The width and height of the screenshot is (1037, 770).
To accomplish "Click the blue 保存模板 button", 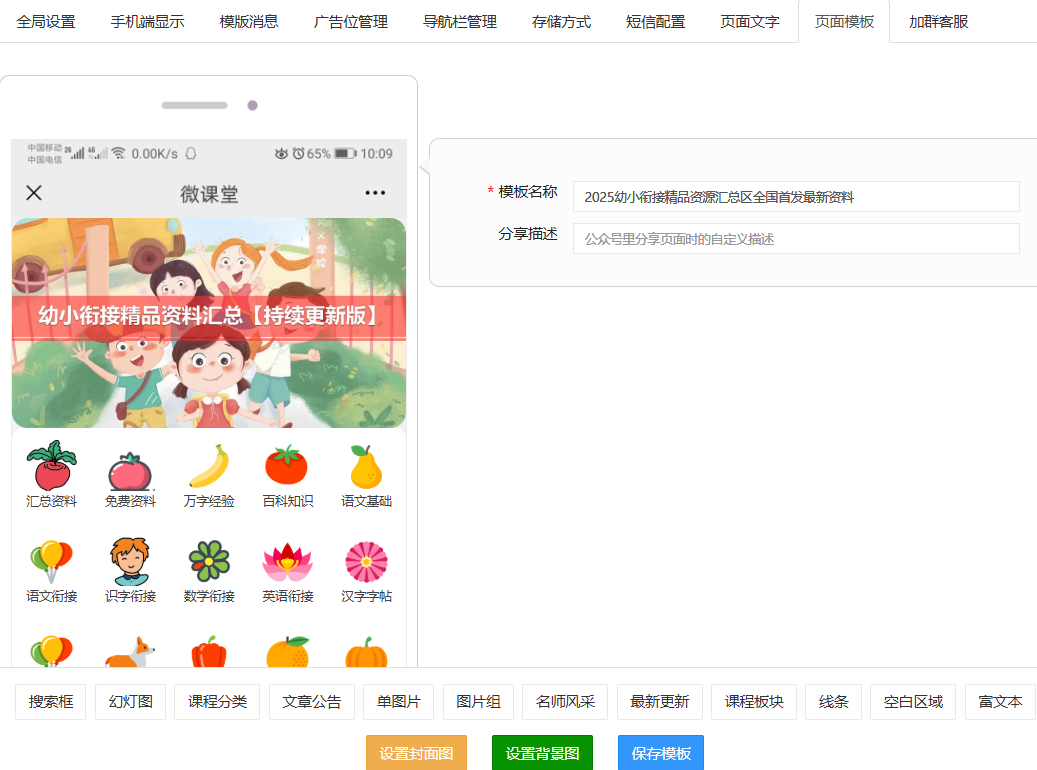I will pyautogui.click(x=660, y=753).
